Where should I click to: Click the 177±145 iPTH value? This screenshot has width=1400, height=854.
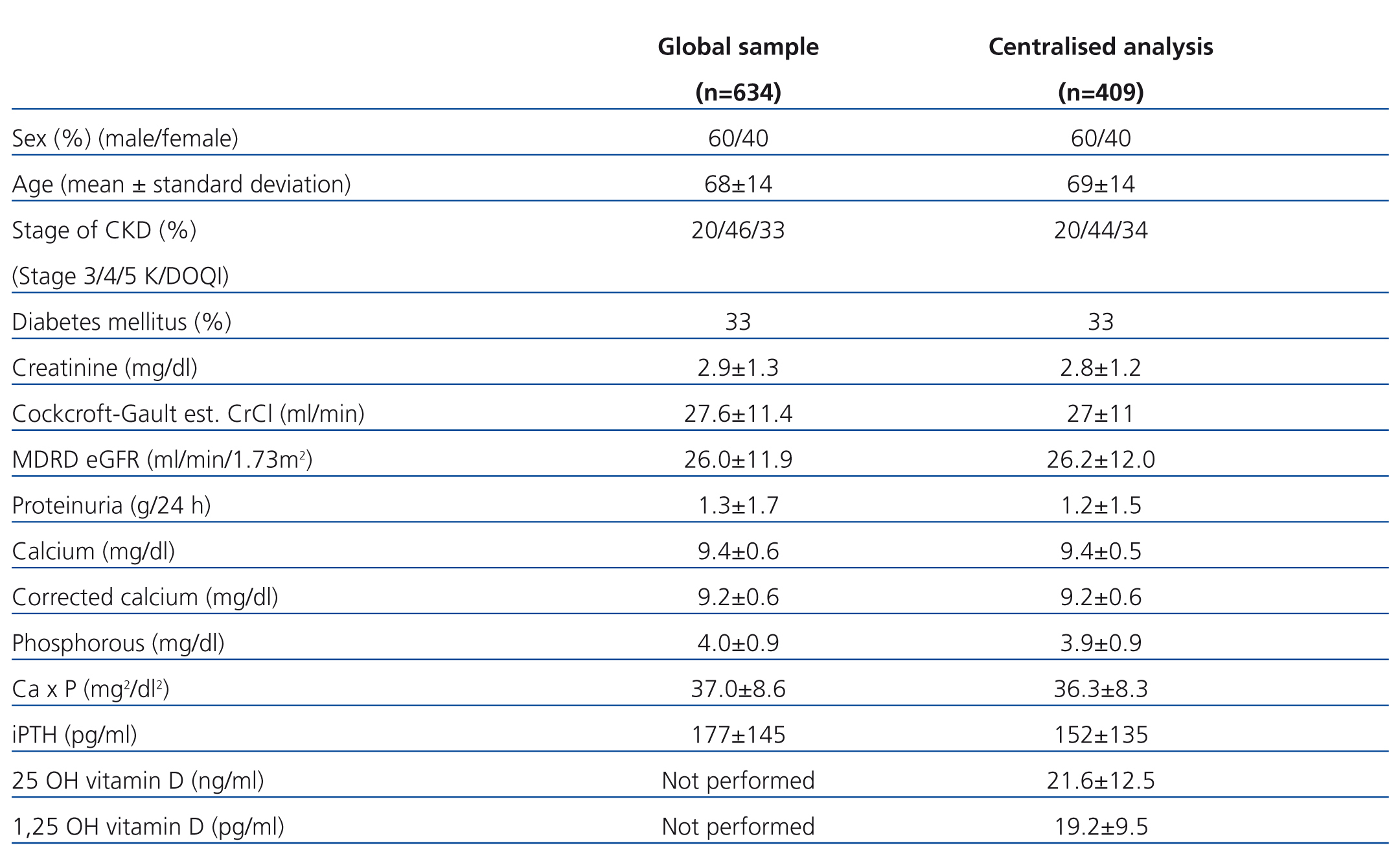[738, 735]
